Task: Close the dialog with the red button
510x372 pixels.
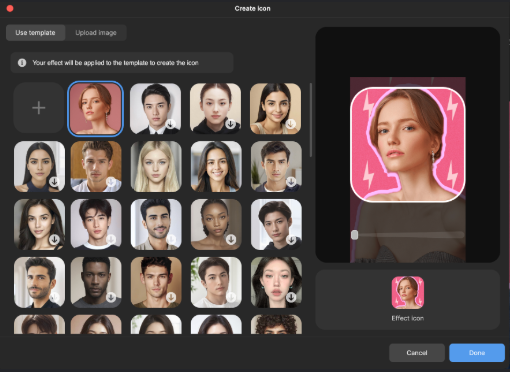Action: [x=10, y=9]
